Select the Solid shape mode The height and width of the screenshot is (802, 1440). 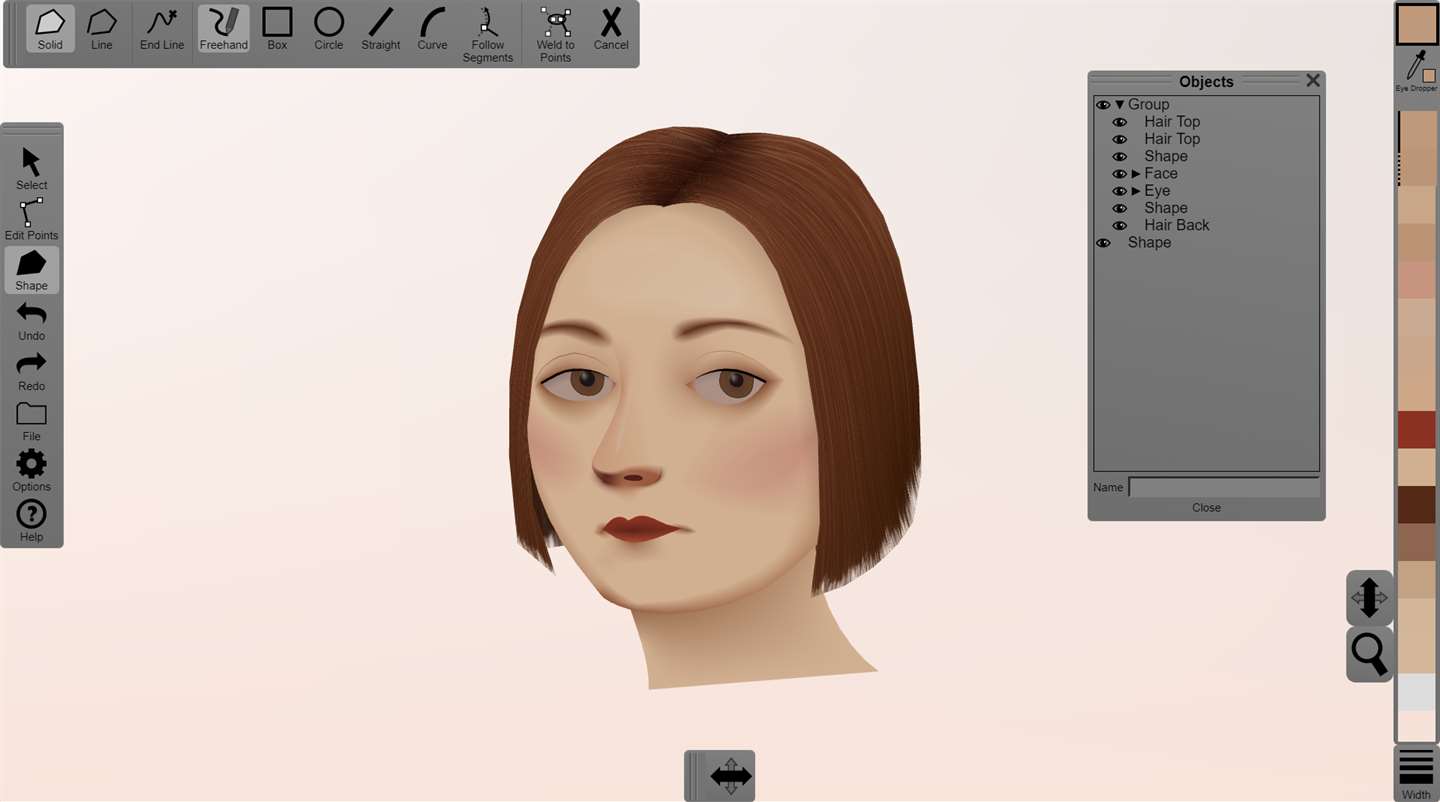click(x=50, y=29)
